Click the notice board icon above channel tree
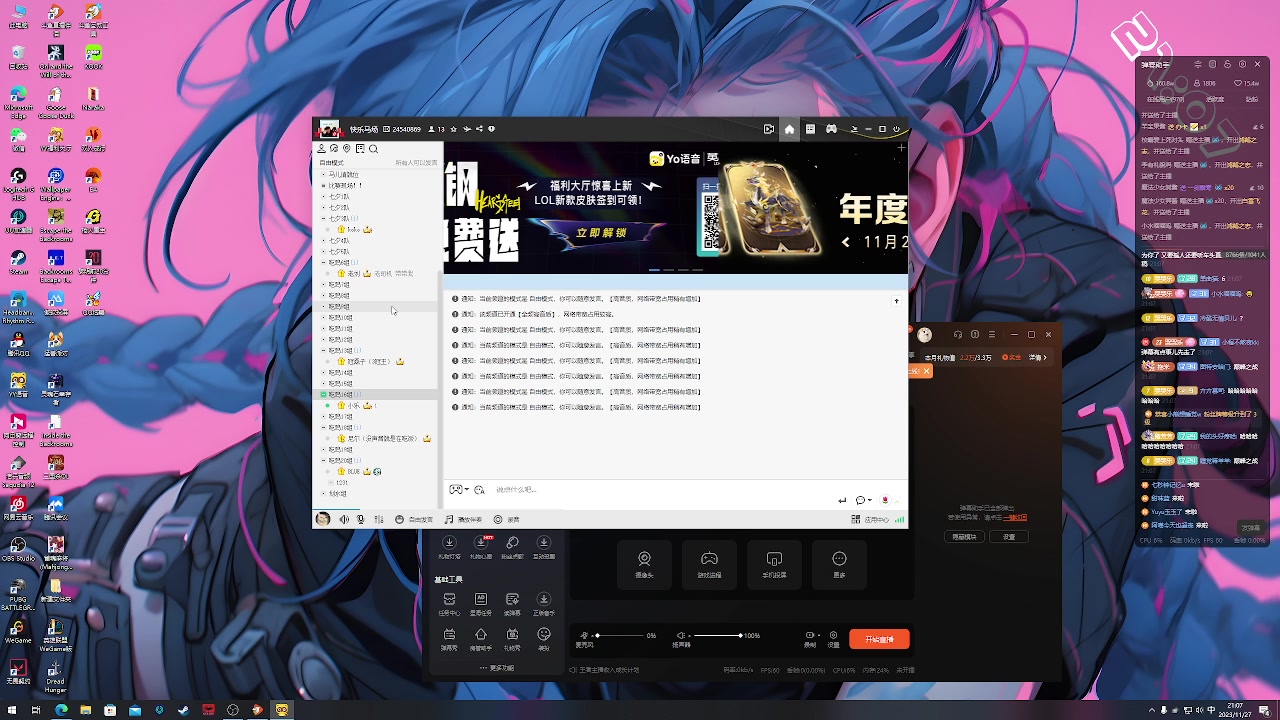 click(x=360, y=149)
